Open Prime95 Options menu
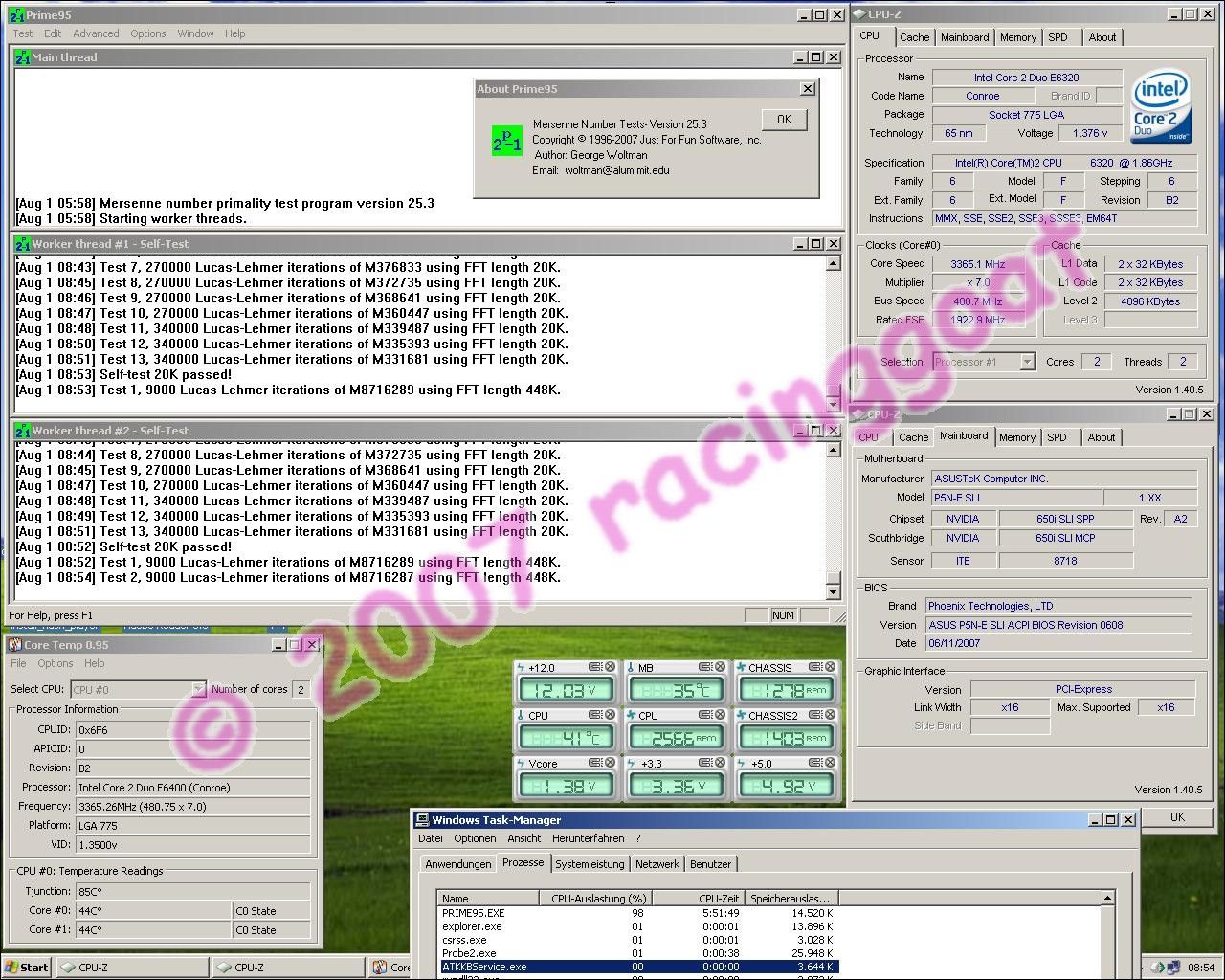This screenshot has height=980, width=1225. [148, 33]
